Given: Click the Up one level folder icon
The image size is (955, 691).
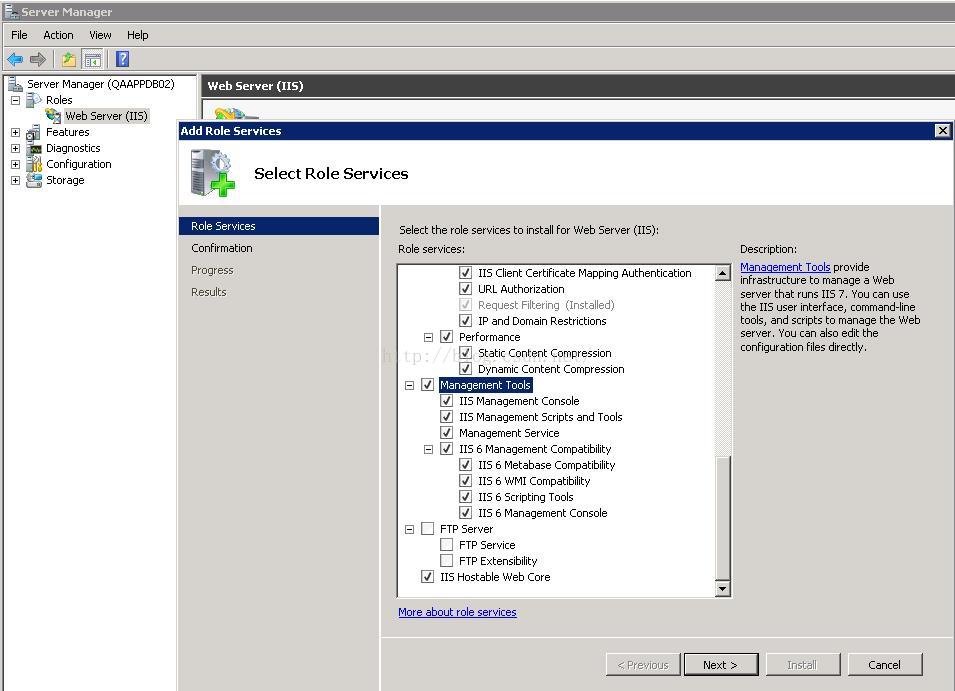Looking at the screenshot, I should point(69,59).
